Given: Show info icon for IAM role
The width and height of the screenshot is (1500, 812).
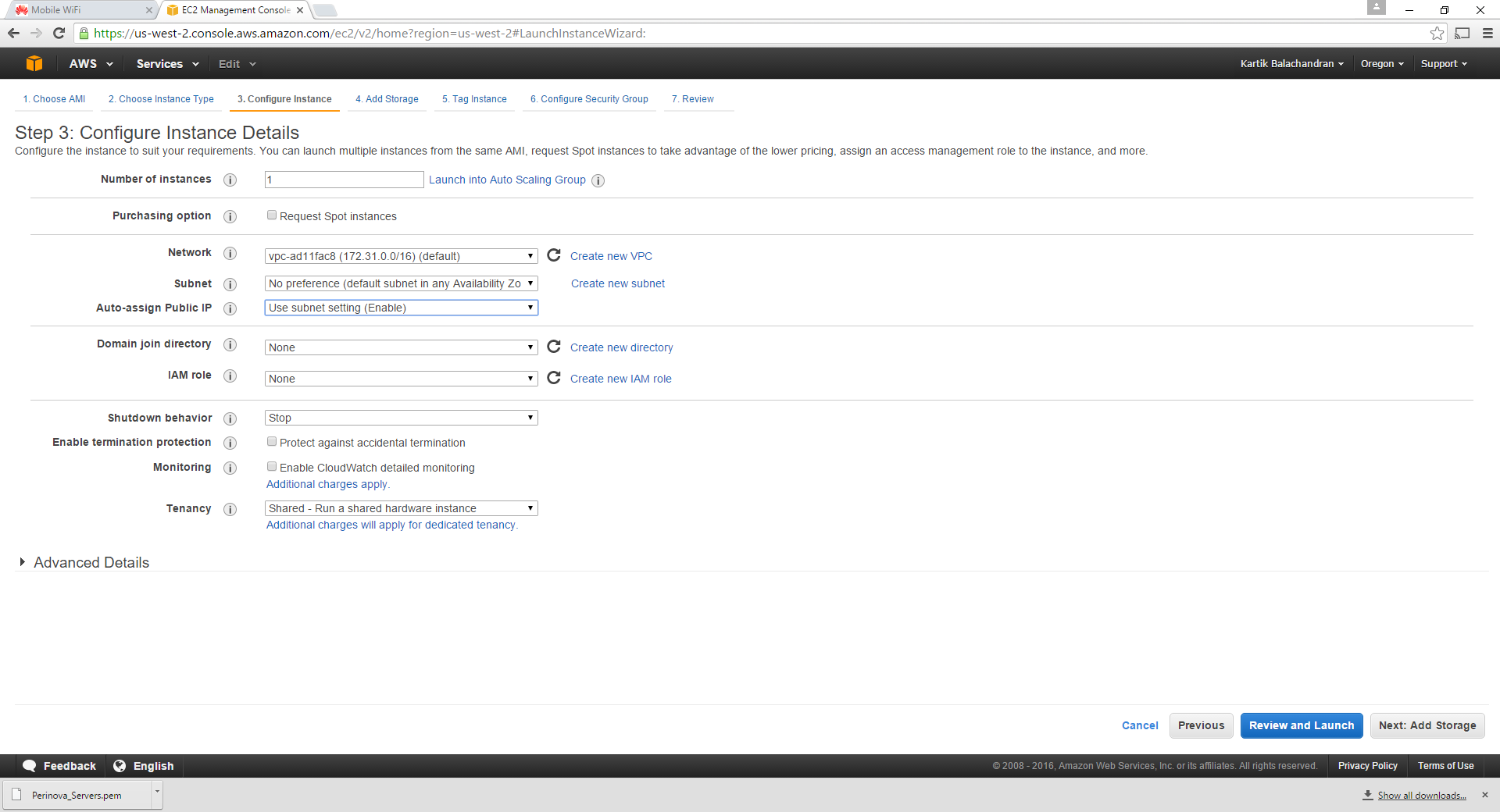Looking at the screenshot, I should (x=230, y=376).
